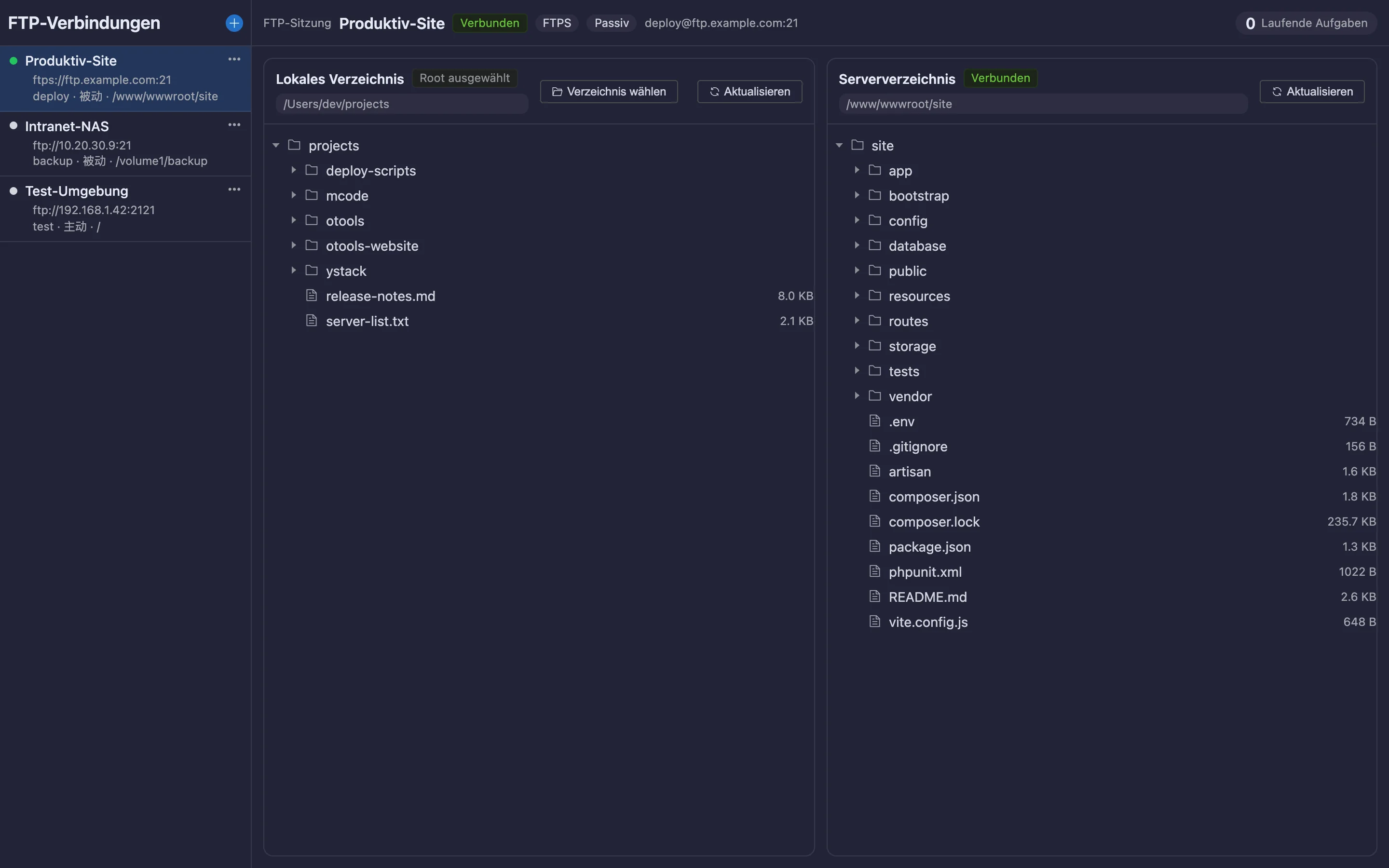
Task: Expand the mcode local folder
Action: point(293,195)
